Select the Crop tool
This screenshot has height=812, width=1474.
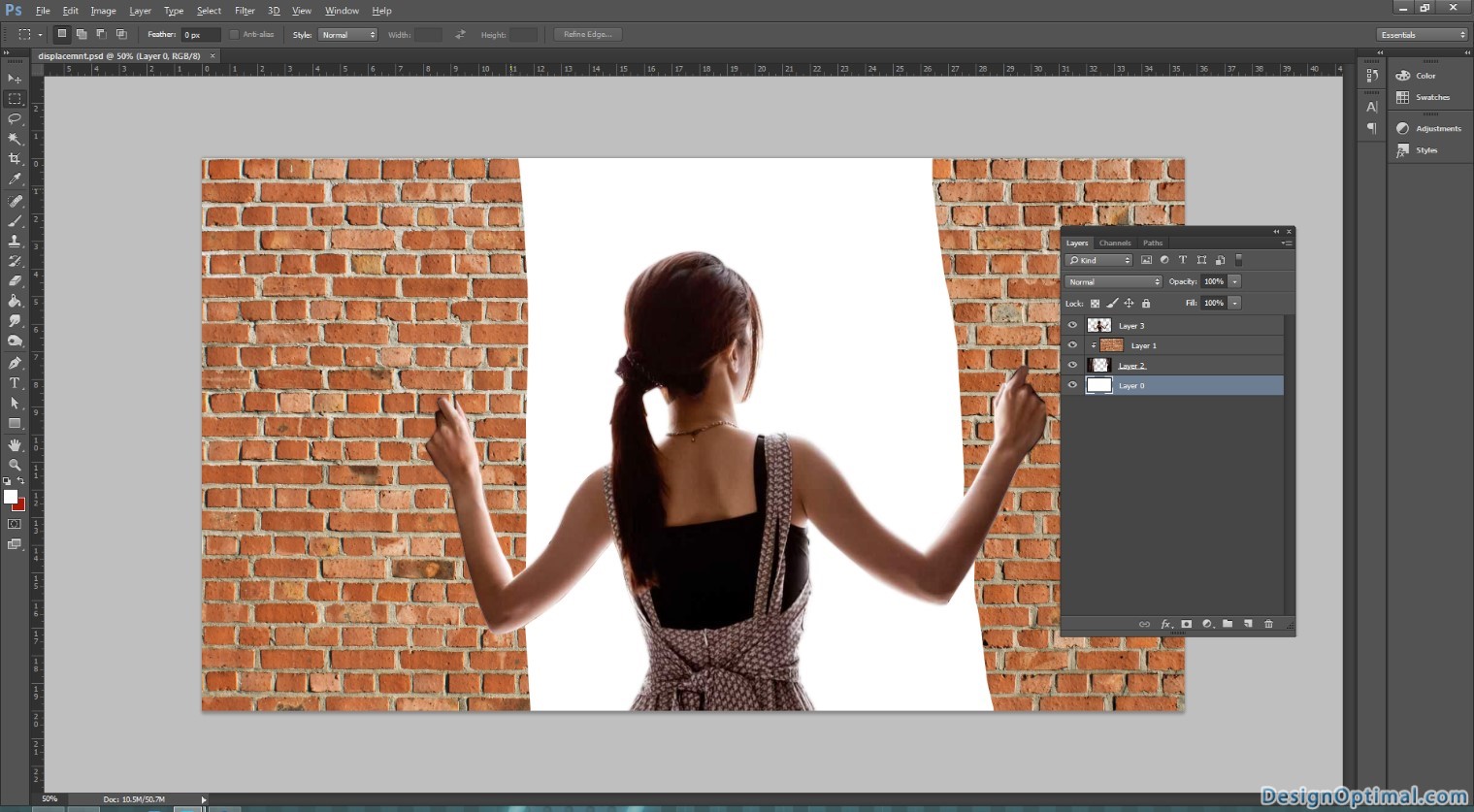(x=15, y=159)
